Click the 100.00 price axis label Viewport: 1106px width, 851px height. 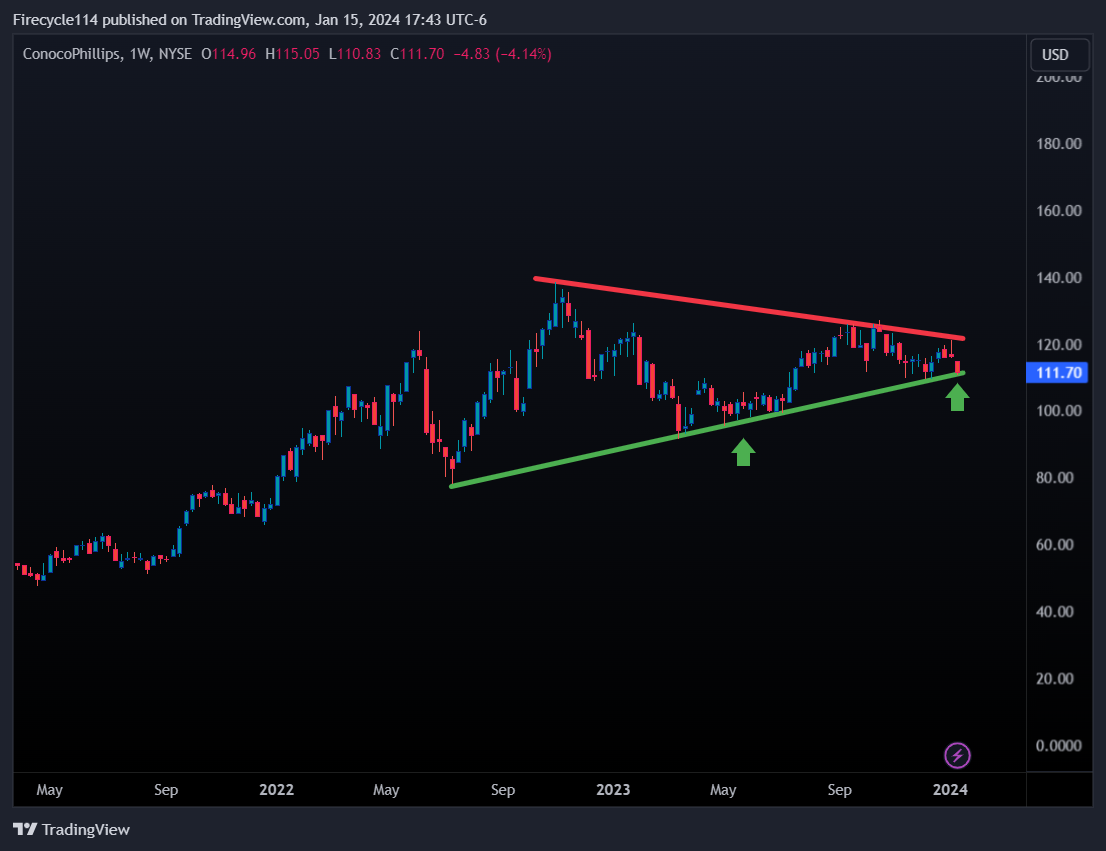click(x=1059, y=411)
